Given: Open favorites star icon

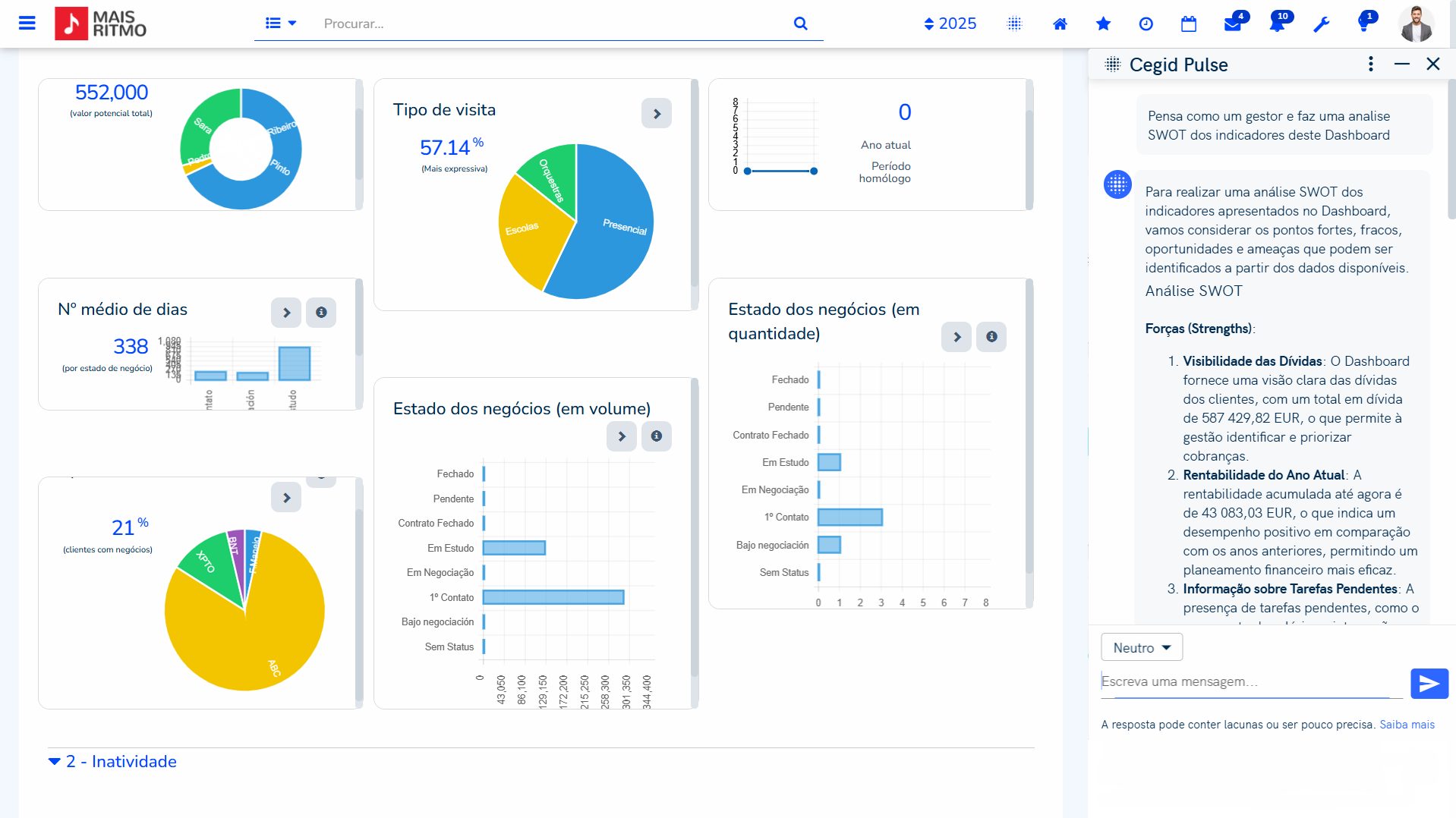Looking at the screenshot, I should point(1103,24).
